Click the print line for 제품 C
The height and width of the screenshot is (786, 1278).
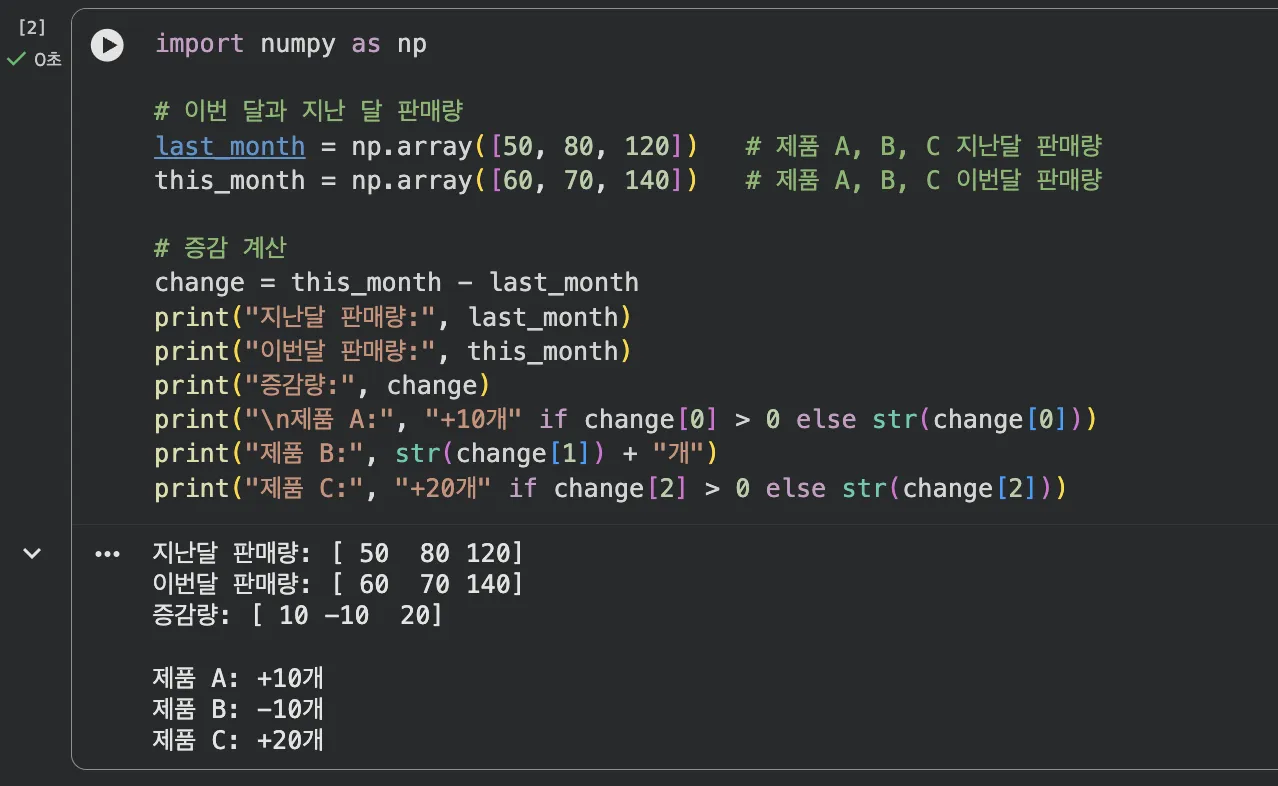610,488
